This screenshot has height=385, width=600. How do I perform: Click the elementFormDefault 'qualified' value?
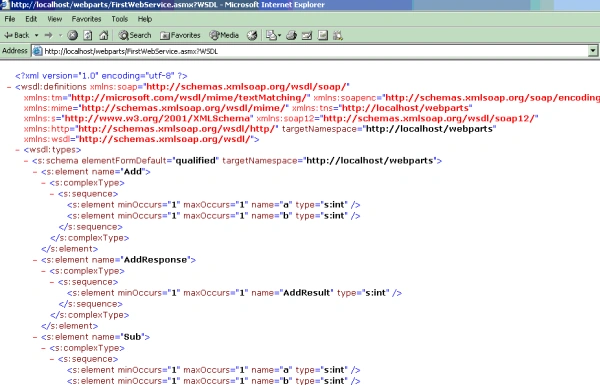point(196,161)
